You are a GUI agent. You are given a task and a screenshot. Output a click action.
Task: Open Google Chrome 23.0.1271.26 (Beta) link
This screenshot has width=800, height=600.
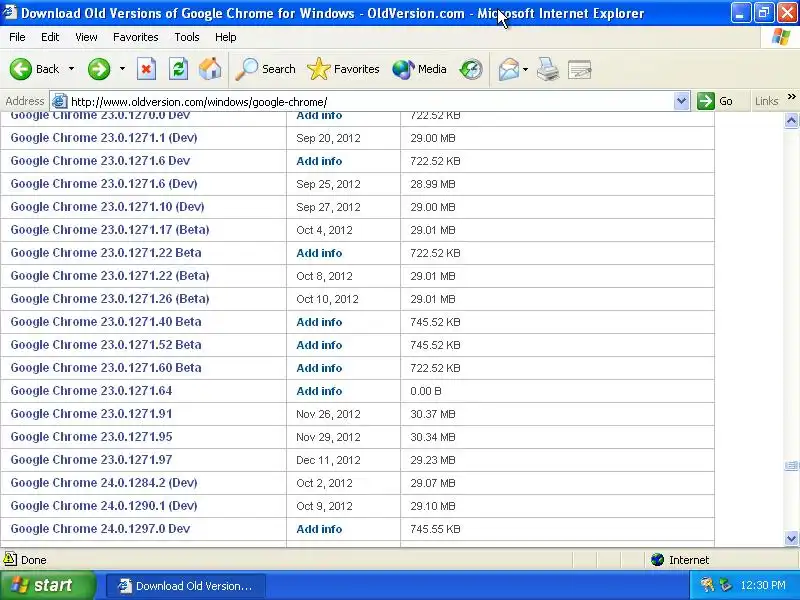click(110, 298)
